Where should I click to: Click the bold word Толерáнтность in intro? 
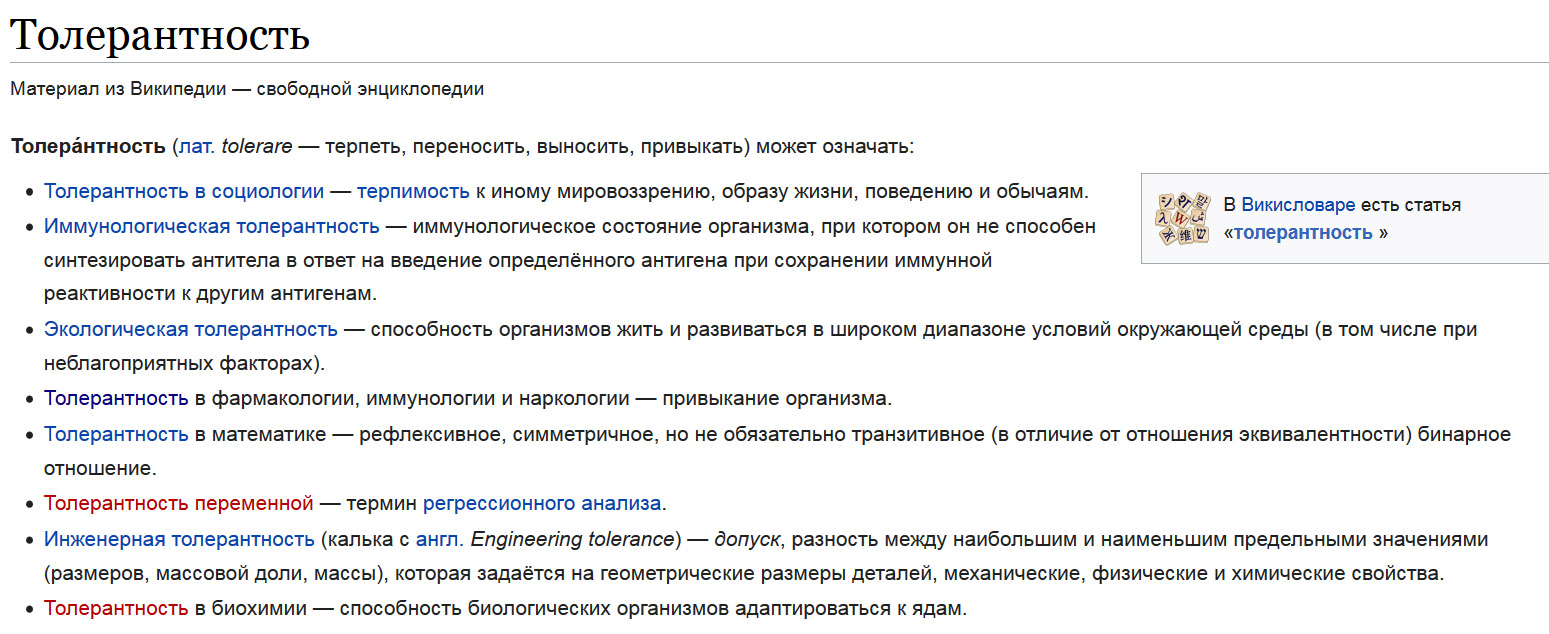[x=88, y=146]
